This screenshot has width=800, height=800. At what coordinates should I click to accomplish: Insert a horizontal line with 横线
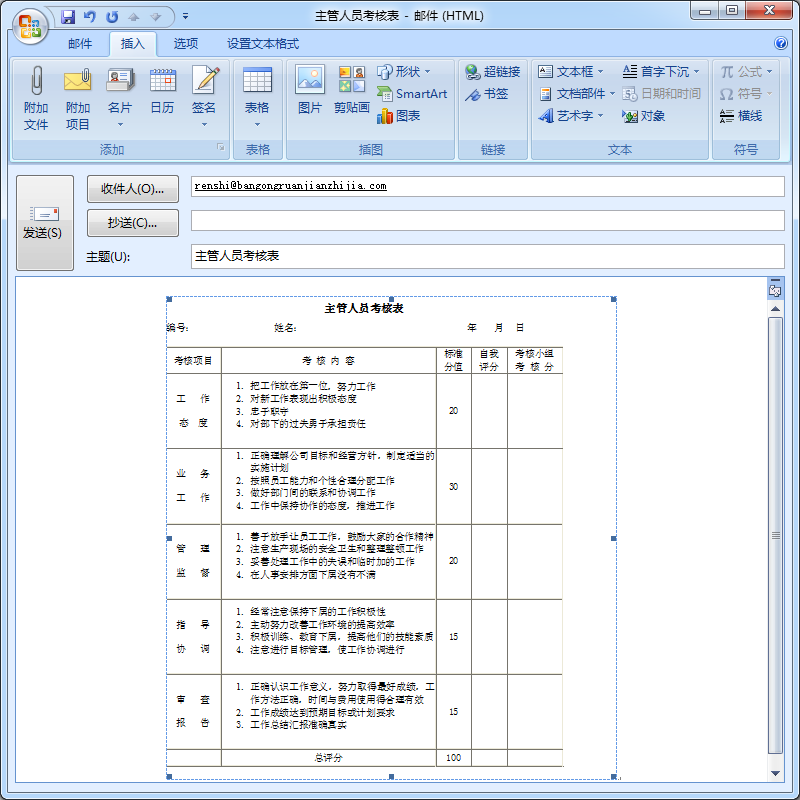pos(741,116)
